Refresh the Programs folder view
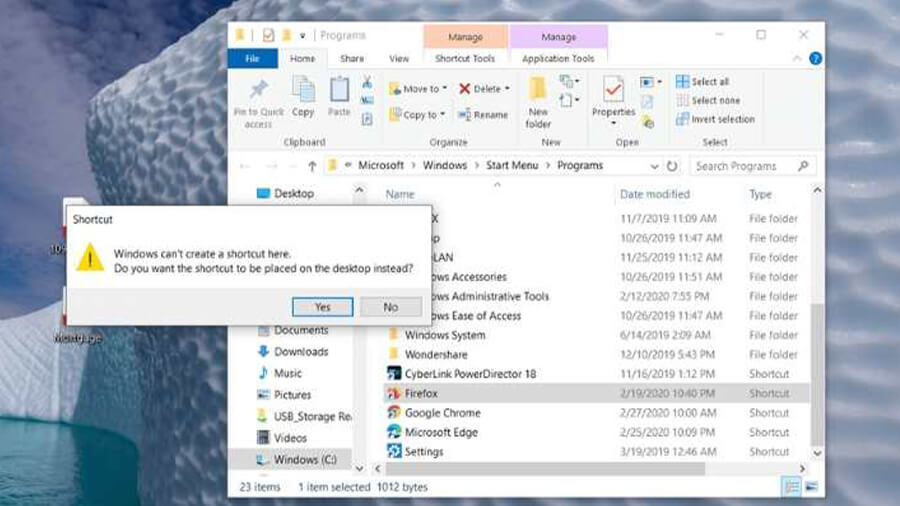The image size is (900, 506). click(672, 166)
